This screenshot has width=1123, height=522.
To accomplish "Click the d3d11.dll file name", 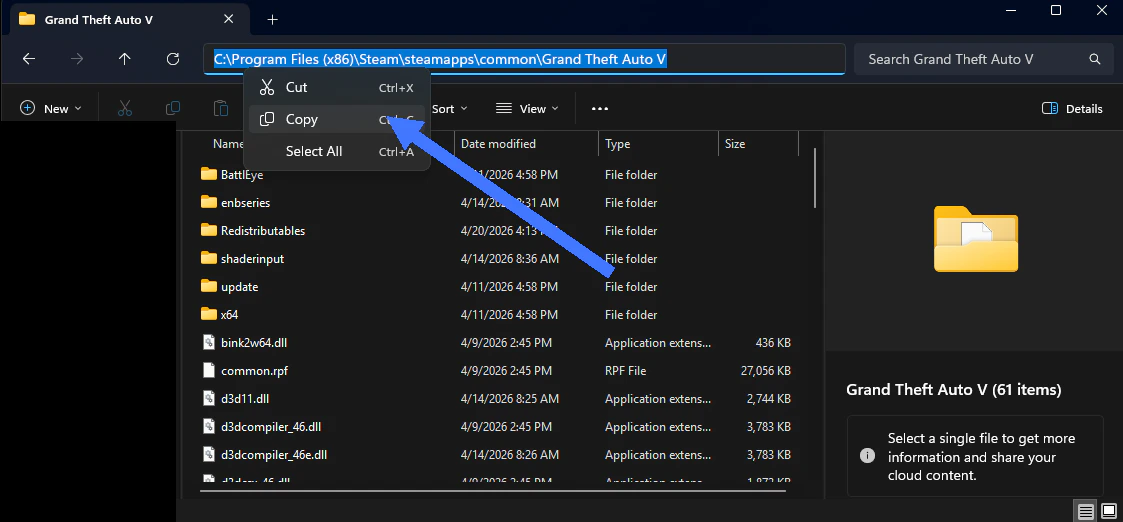I will tap(245, 399).
